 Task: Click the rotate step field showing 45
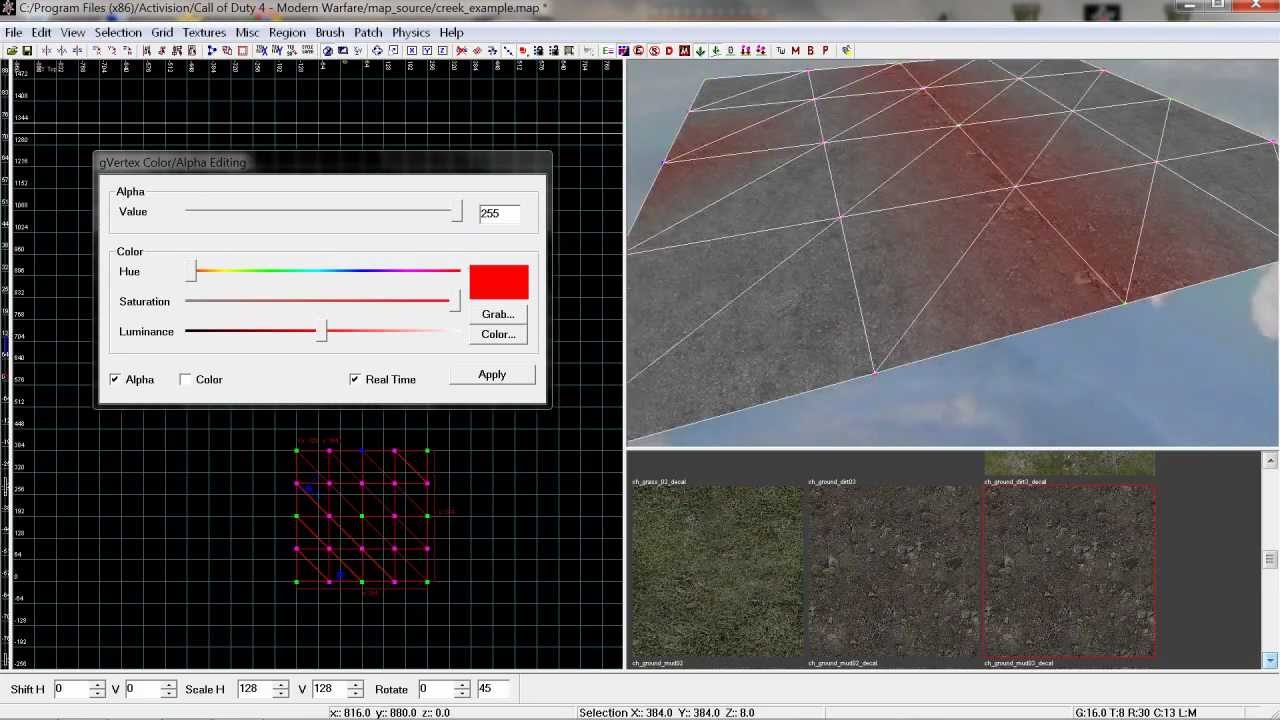492,689
